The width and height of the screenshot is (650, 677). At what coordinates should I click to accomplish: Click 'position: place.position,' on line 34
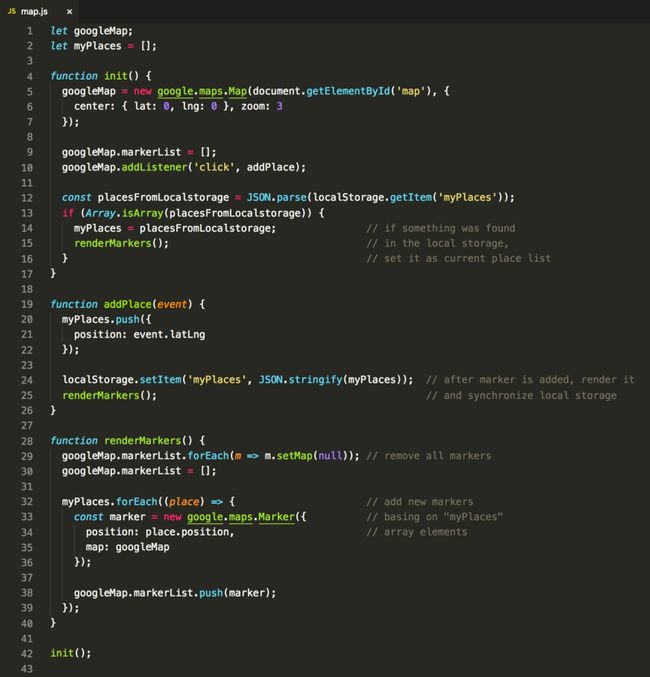pos(160,532)
